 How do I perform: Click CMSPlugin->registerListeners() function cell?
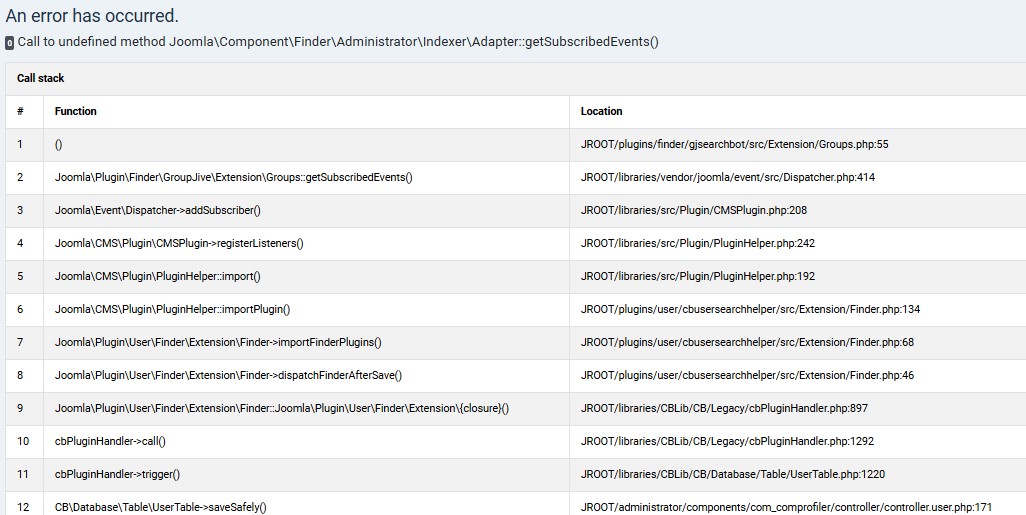[179, 243]
